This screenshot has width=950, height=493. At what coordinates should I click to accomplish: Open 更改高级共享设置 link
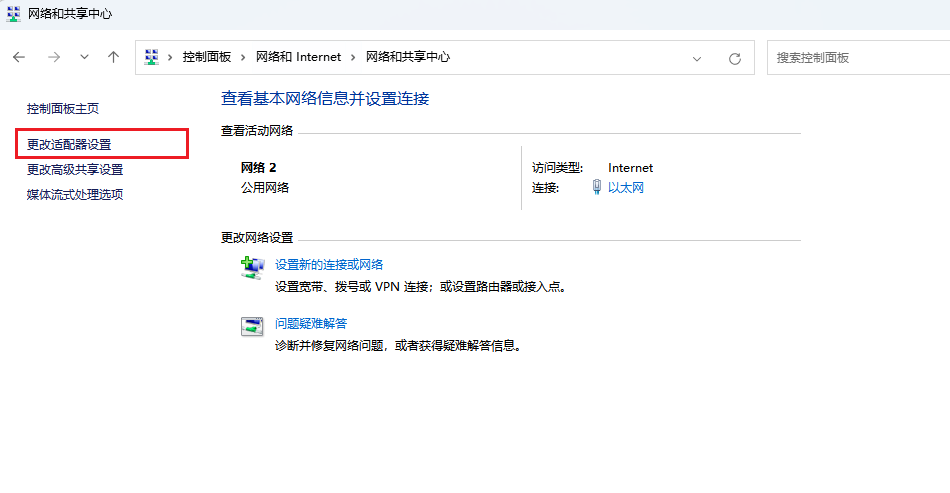pyautogui.click(x=75, y=170)
